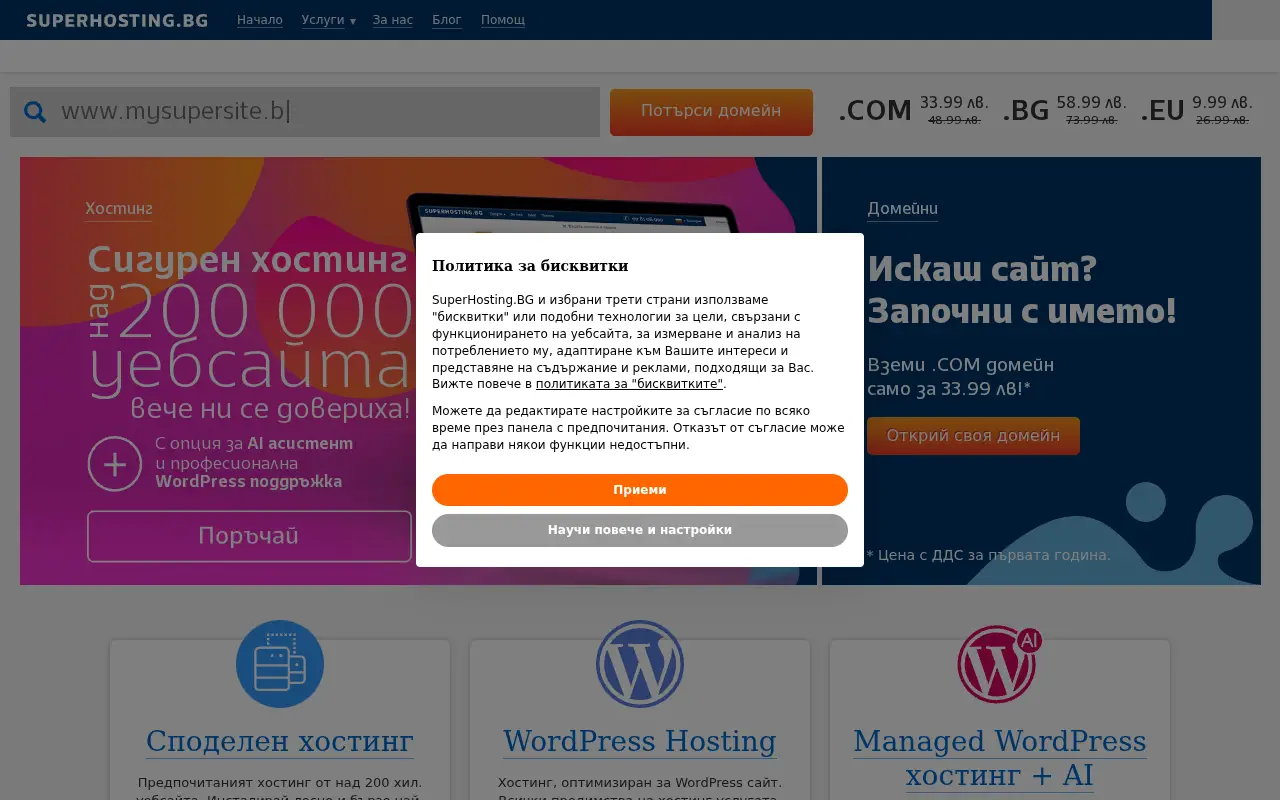
Task: Open the За нас page
Action: click(393, 20)
